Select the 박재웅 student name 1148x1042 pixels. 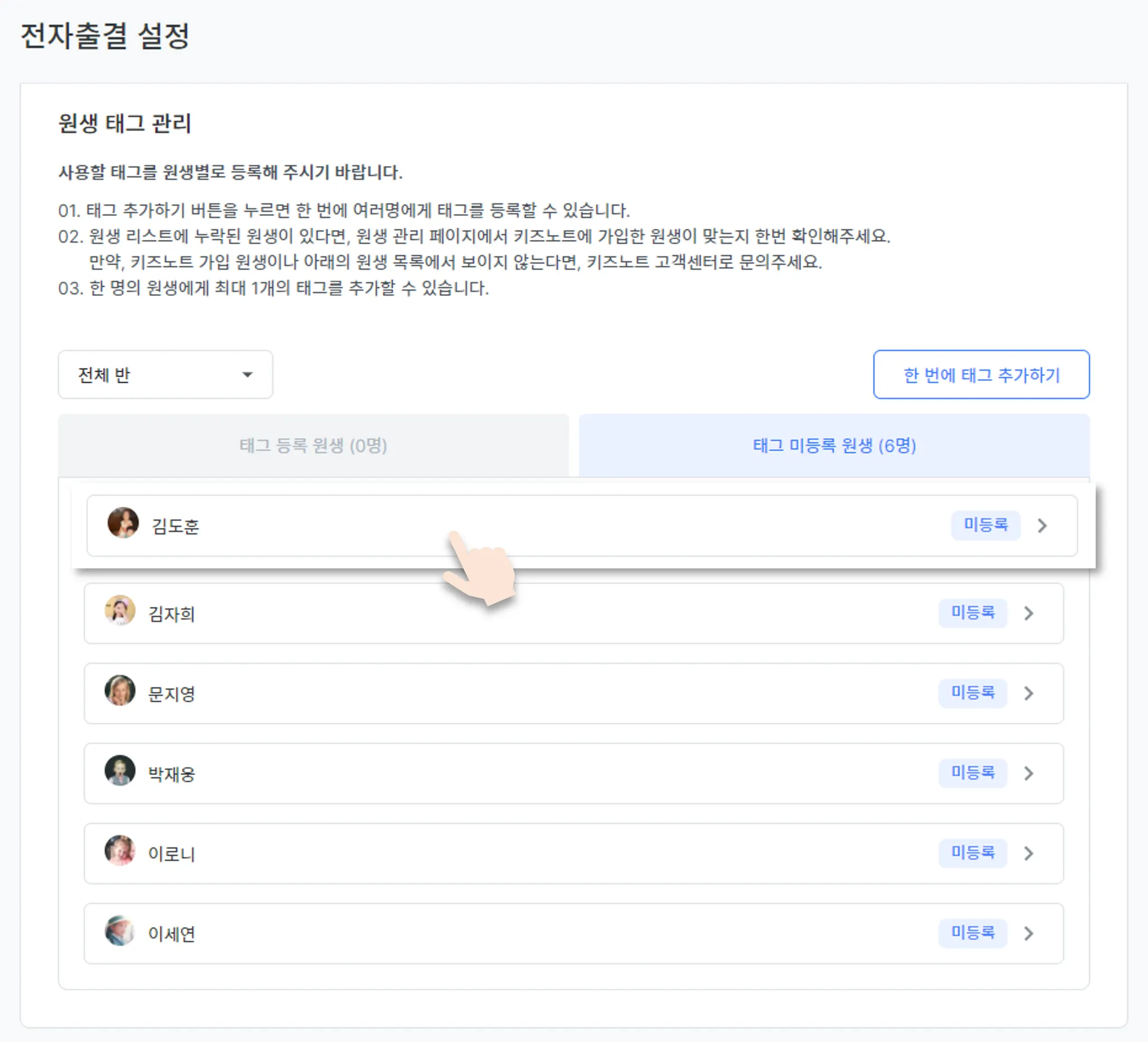172,774
